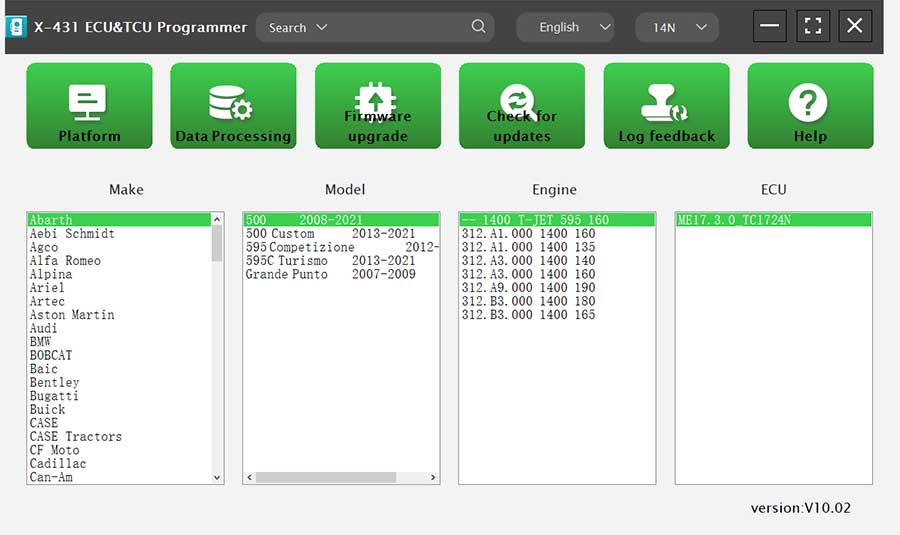The width and height of the screenshot is (900, 535).
Task: Select Aebi Schmidt make
Action: coord(119,234)
